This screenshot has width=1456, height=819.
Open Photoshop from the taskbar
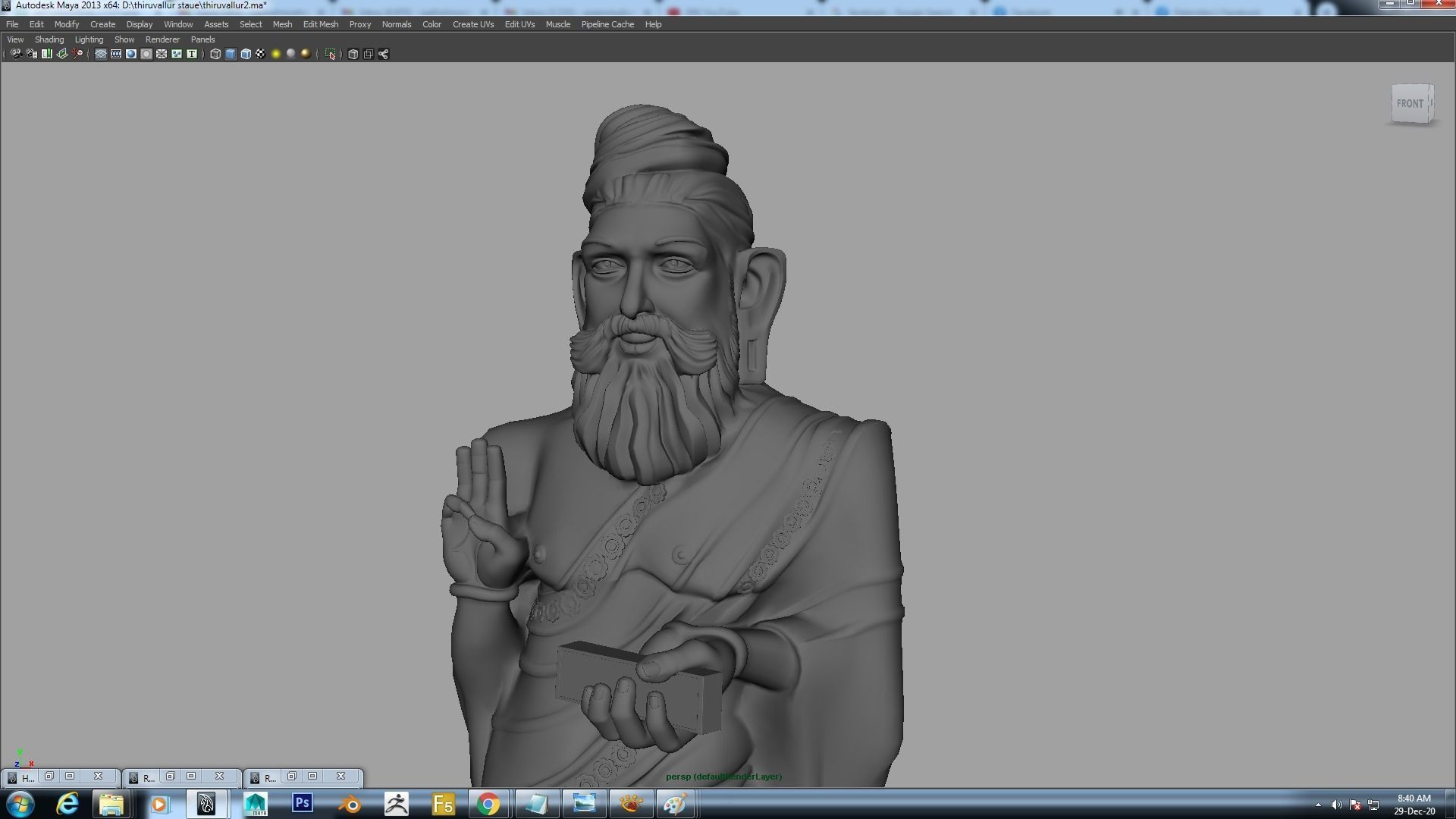pyautogui.click(x=303, y=803)
